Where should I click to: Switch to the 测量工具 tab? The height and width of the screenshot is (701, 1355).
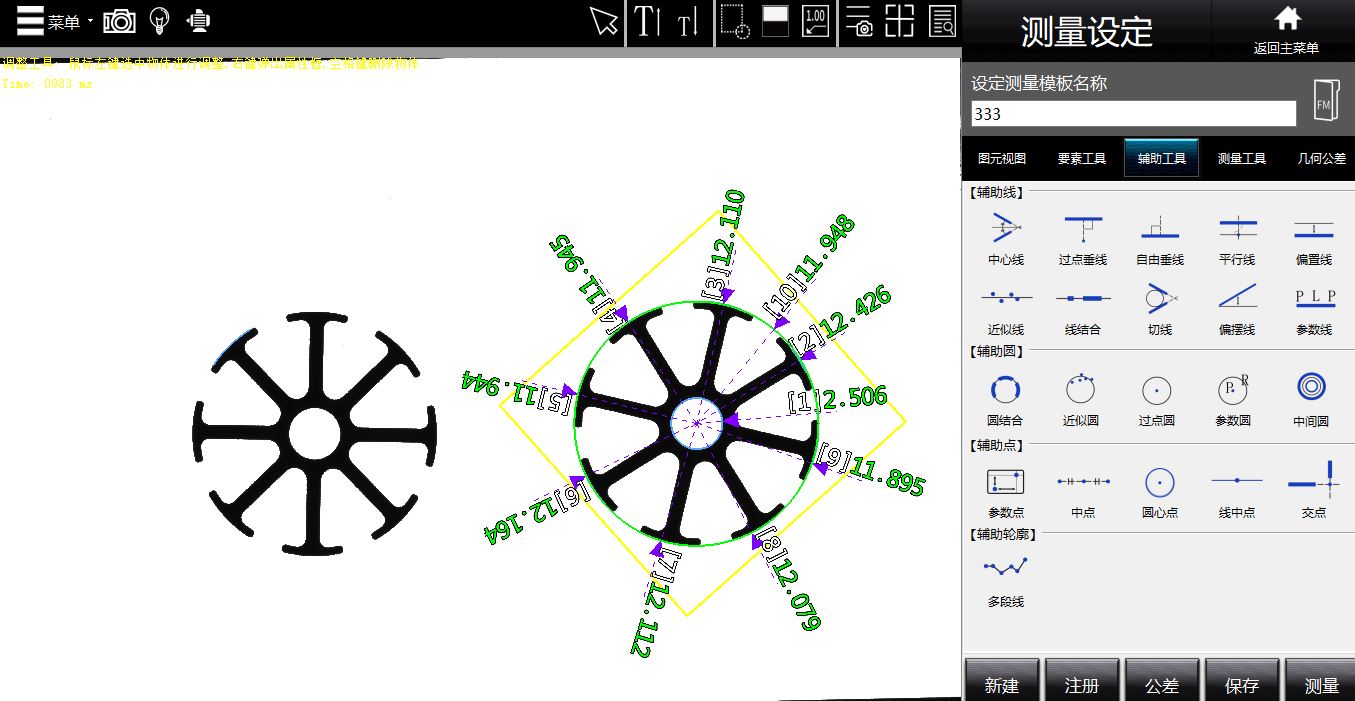[x=1241, y=158]
